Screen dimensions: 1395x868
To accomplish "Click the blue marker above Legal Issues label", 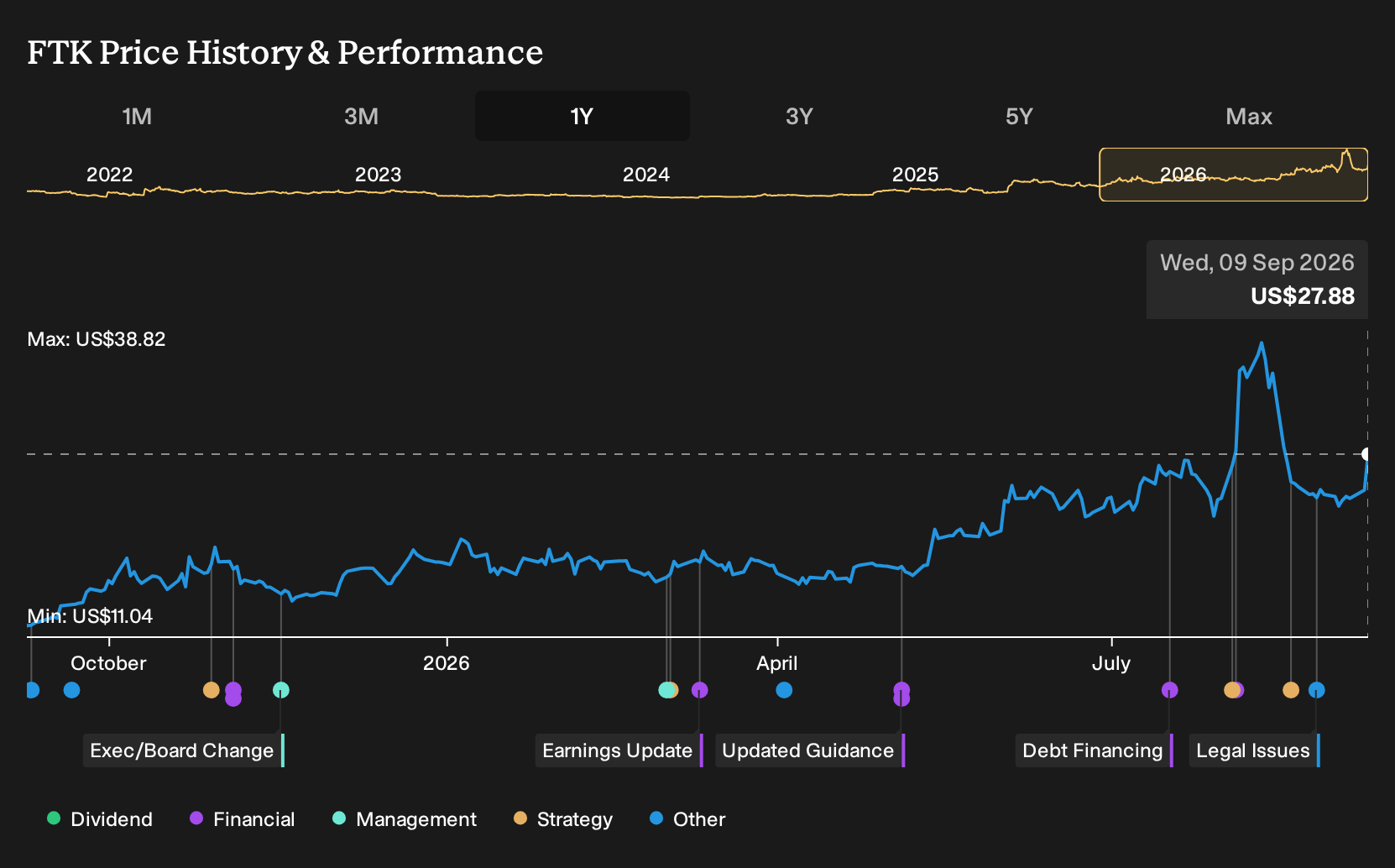I will (1317, 690).
